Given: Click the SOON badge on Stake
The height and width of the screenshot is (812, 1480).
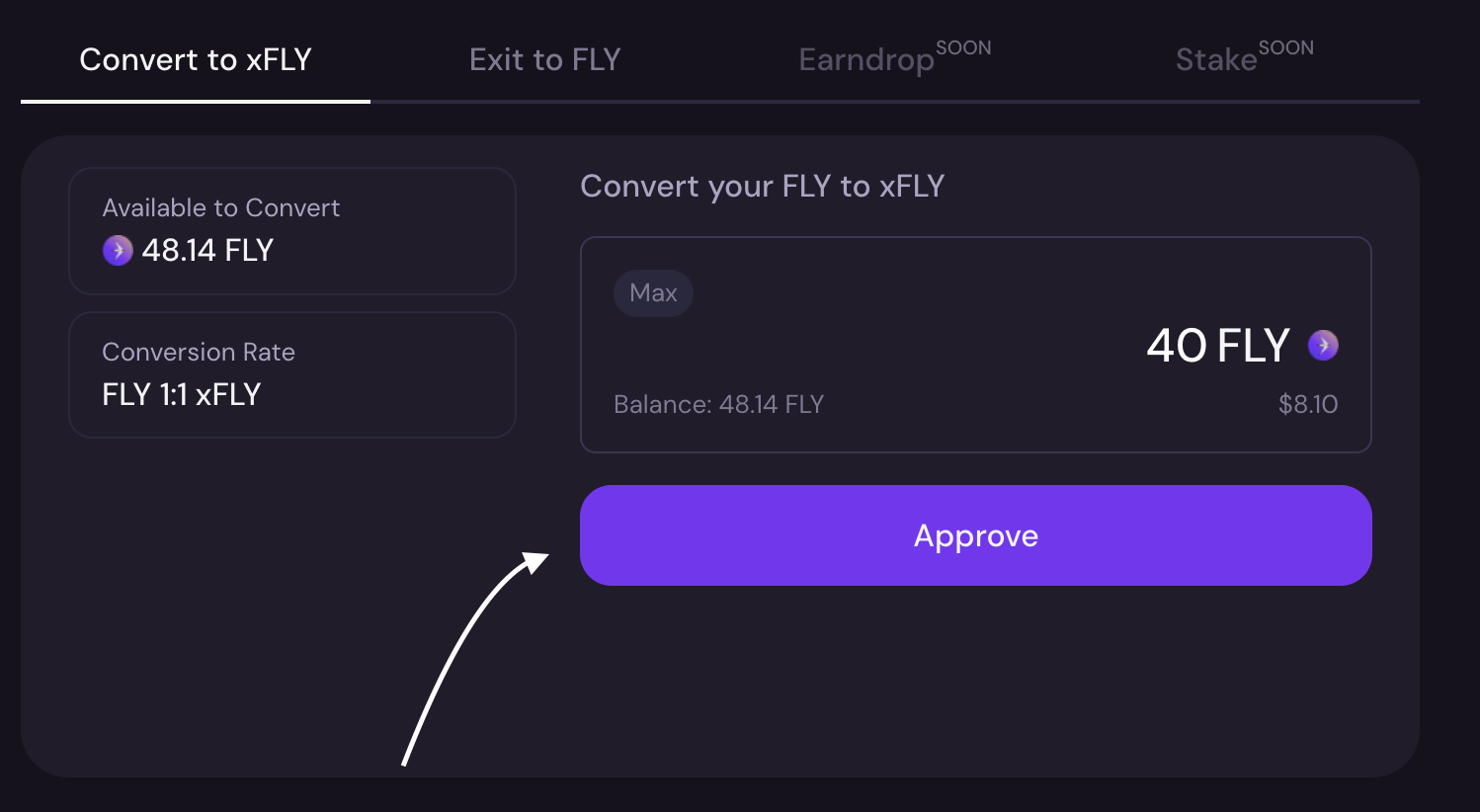Looking at the screenshot, I should tap(1285, 47).
